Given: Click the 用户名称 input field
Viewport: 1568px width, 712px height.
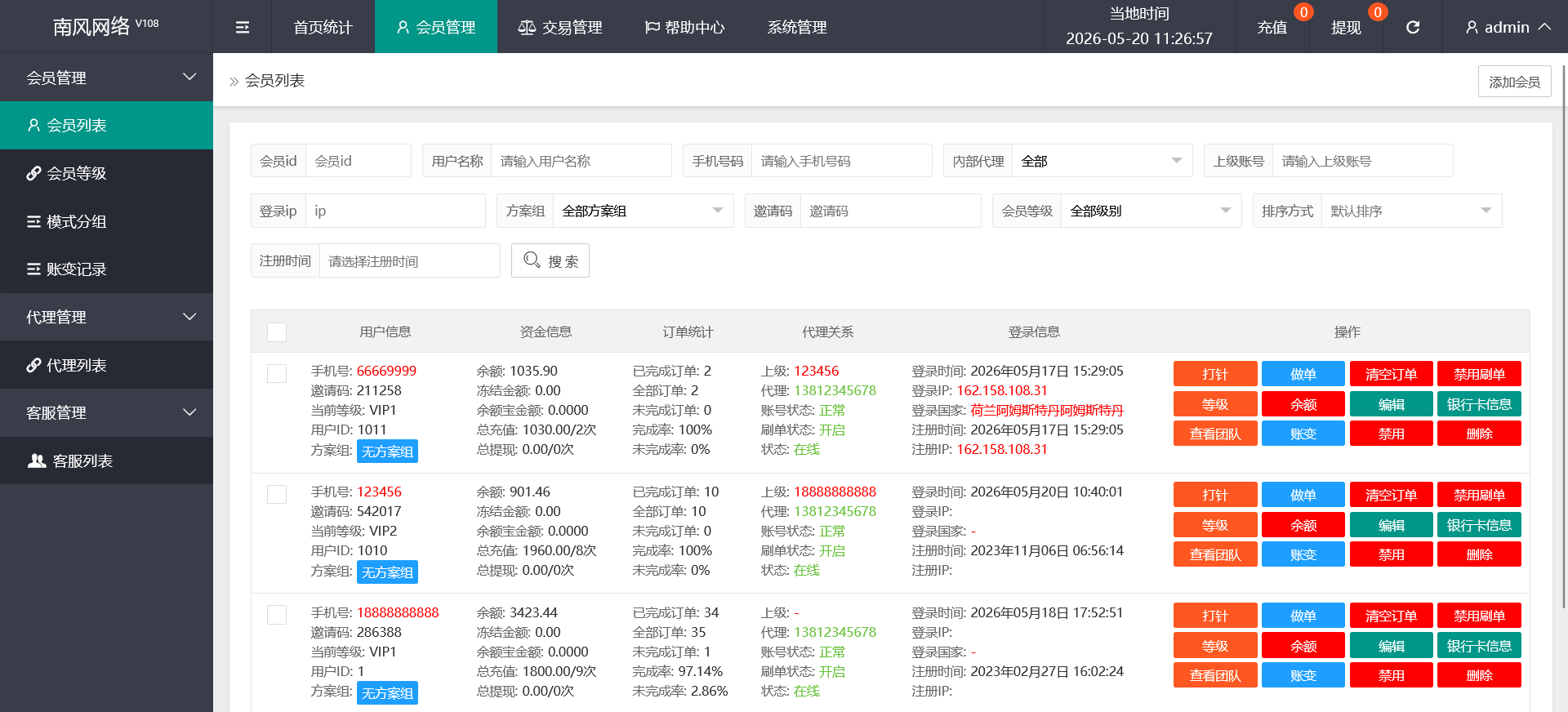Looking at the screenshot, I should (581, 161).
